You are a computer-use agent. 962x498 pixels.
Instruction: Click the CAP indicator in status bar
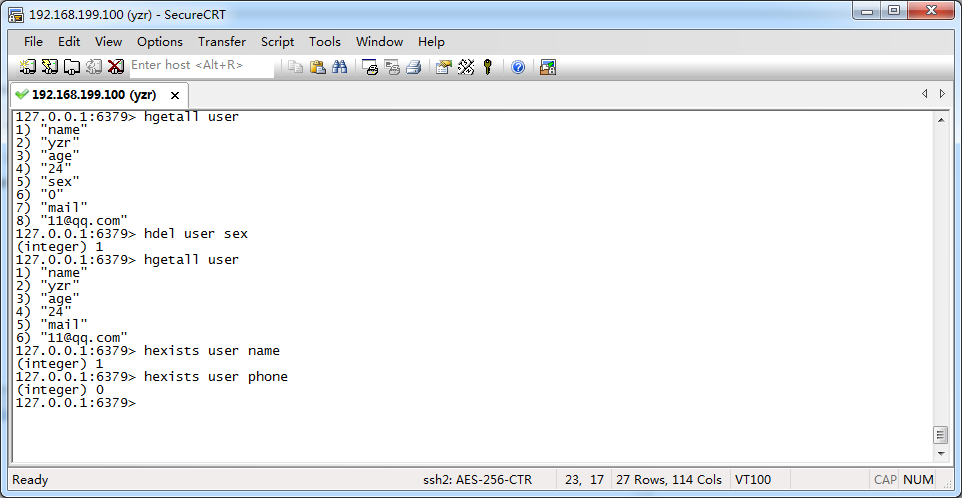[x=885, y=480]
